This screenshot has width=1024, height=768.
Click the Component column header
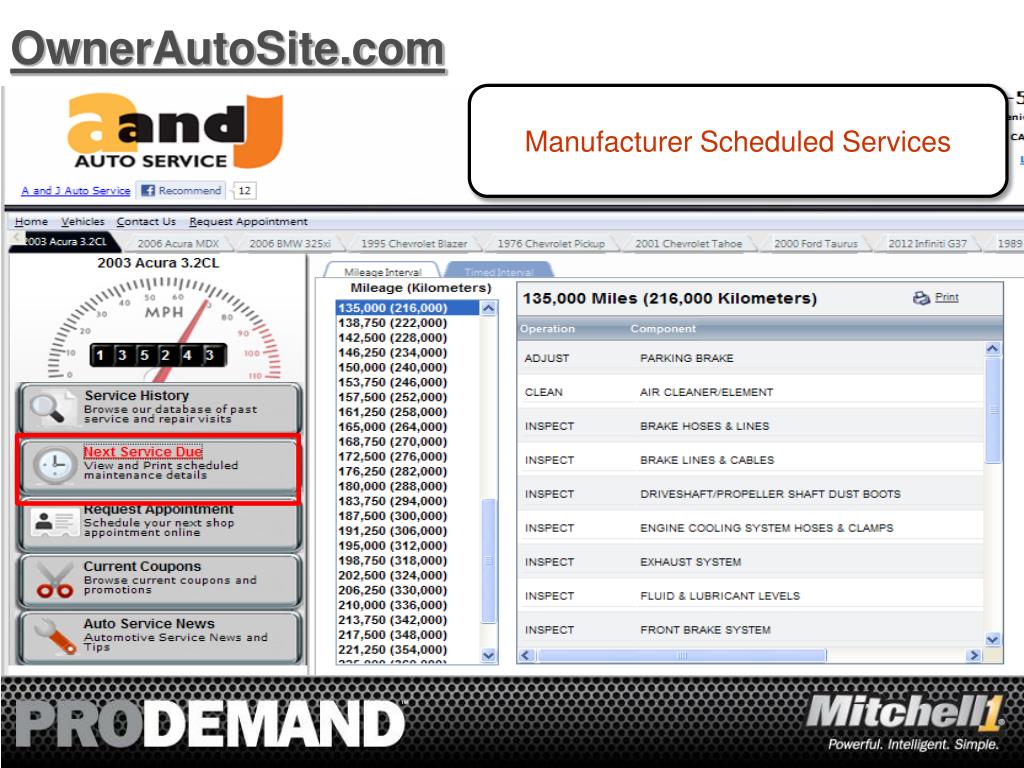[663, 328]
